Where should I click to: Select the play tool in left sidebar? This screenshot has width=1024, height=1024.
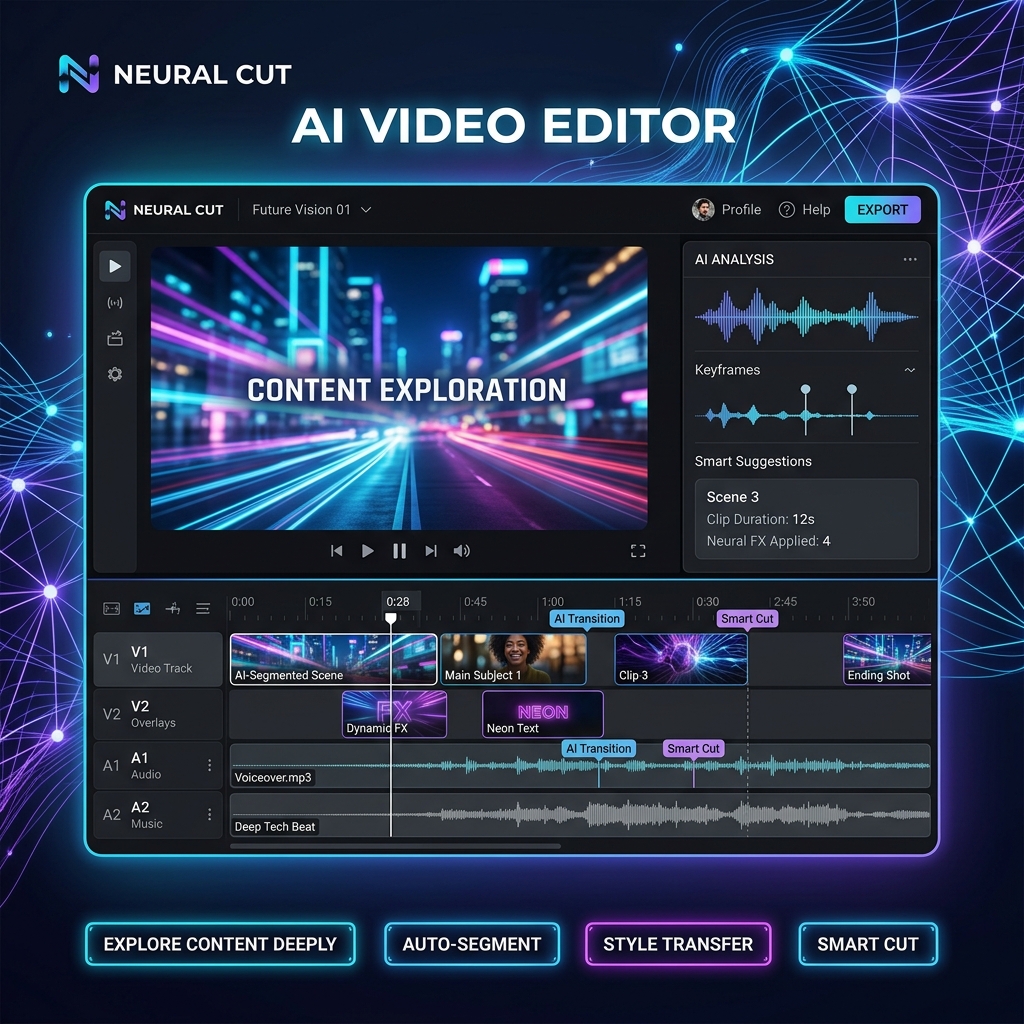click(115, 266)
